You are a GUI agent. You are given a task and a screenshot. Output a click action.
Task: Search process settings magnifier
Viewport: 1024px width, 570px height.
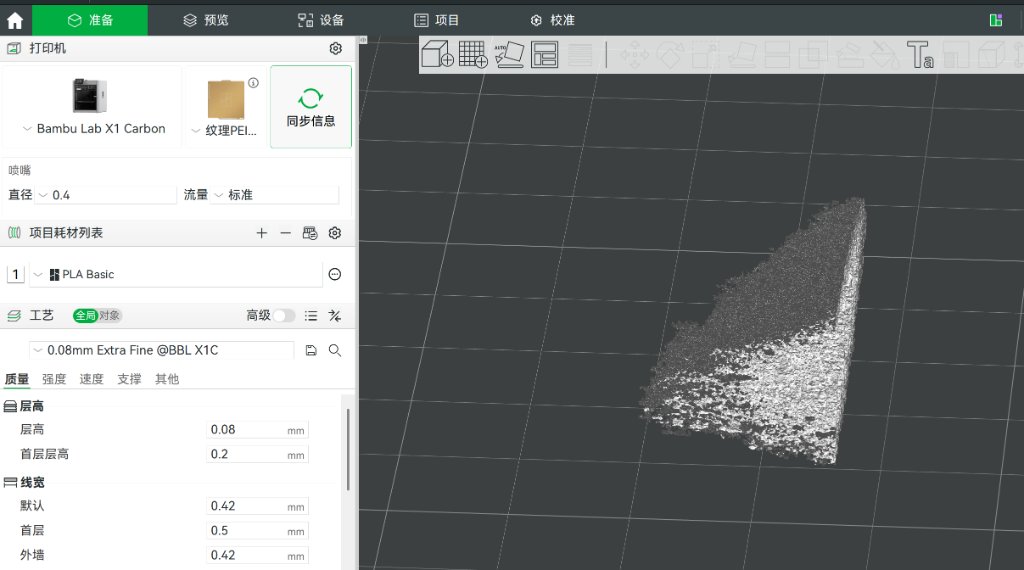point(335,351)
